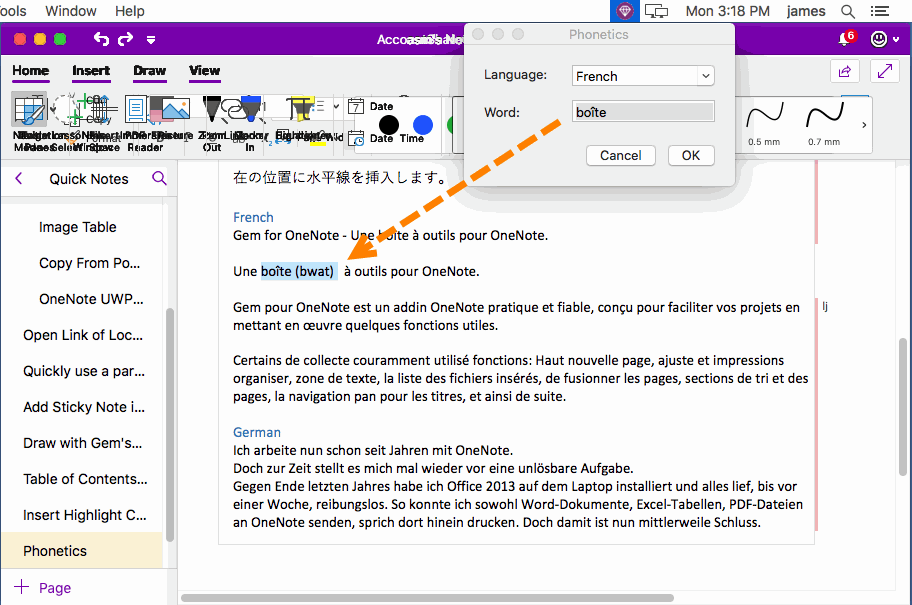912x605 pixels.
Task: Open Spotlight search magnifier in menu bar
Action: pos(848,11)
